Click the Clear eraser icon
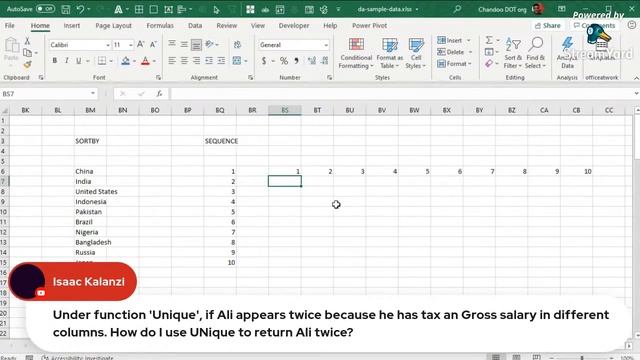640x360 pixels. pyautogui.click(x=489, y=64)
